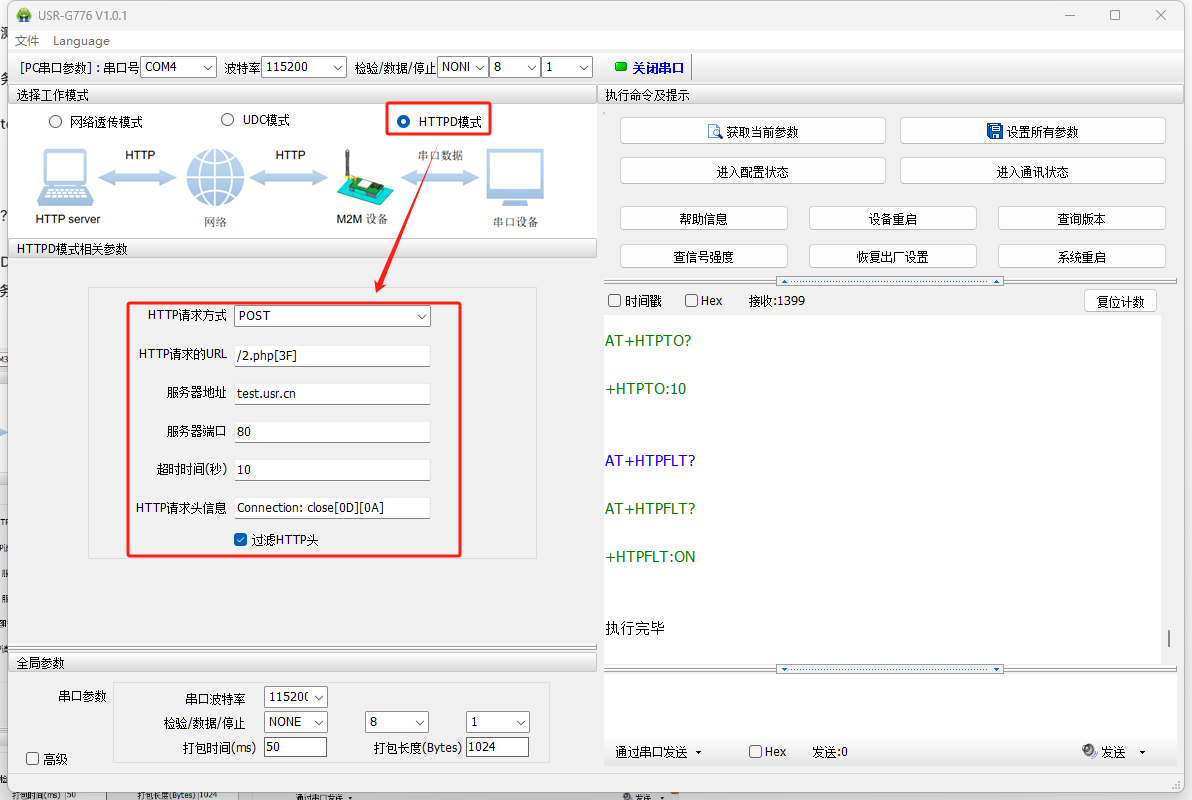Click the network globe icon
This screenshot has height=800, width=1192.
[x=214, y=178]
